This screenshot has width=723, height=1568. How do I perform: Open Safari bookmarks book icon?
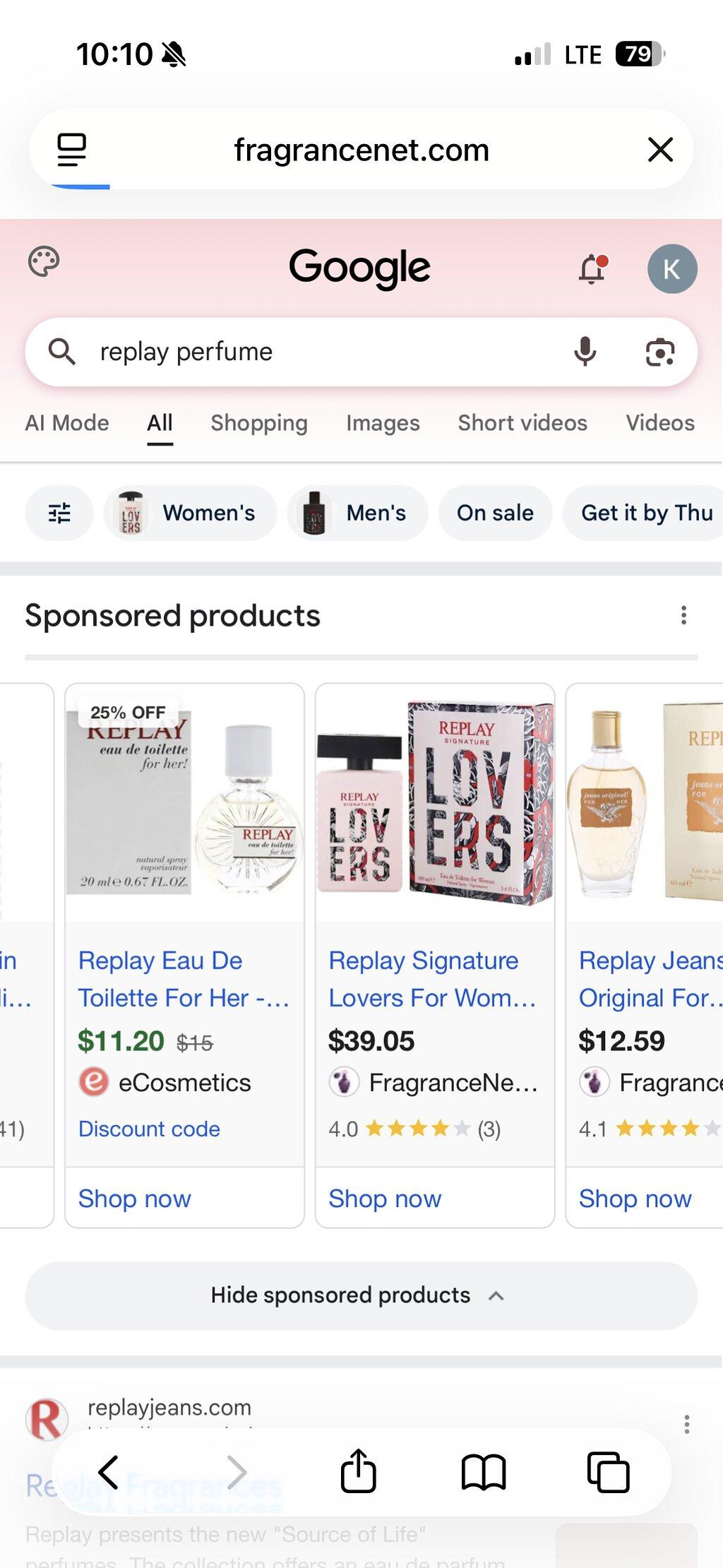(484, 1473)
